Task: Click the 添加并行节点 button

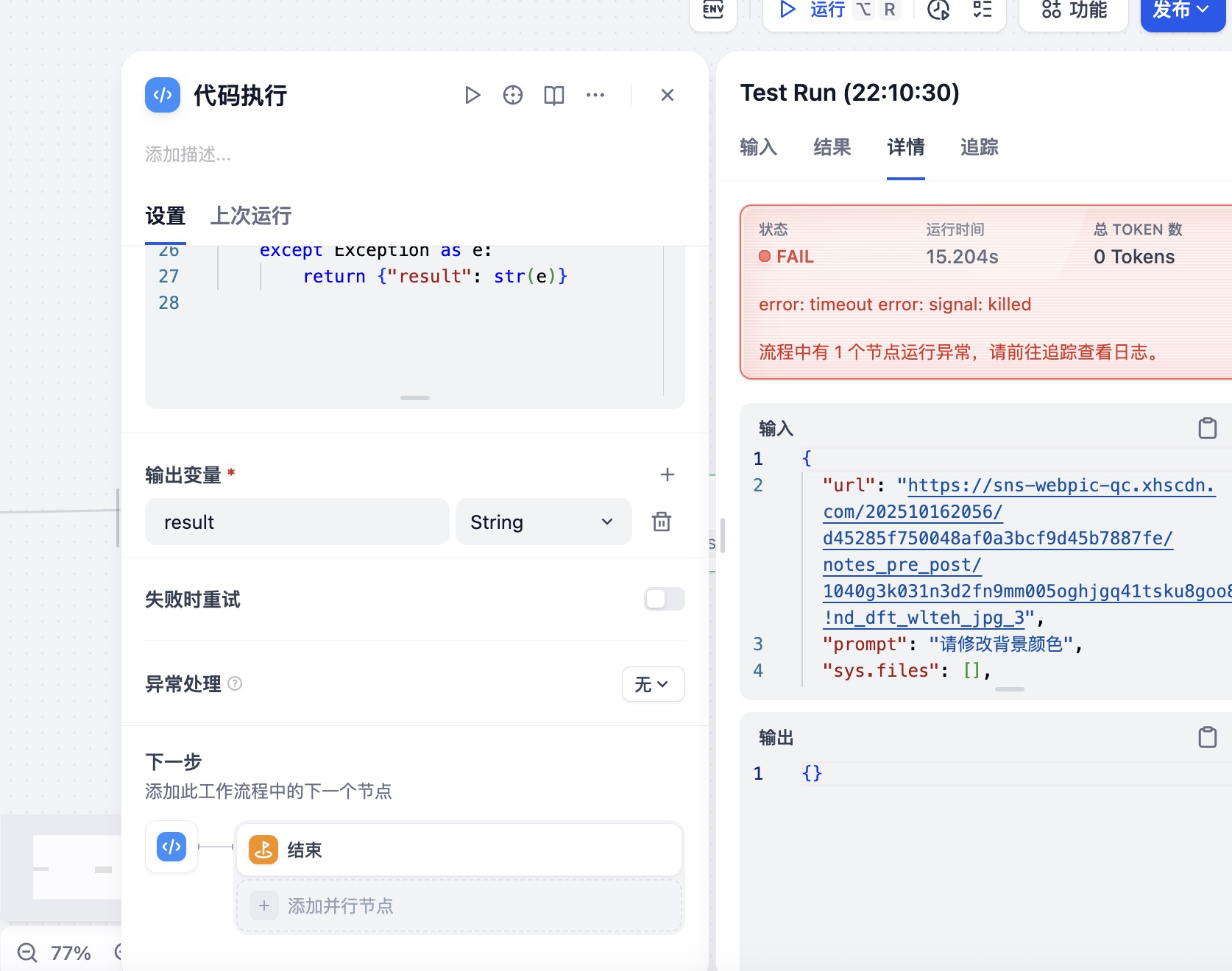Action: (459, 906)
